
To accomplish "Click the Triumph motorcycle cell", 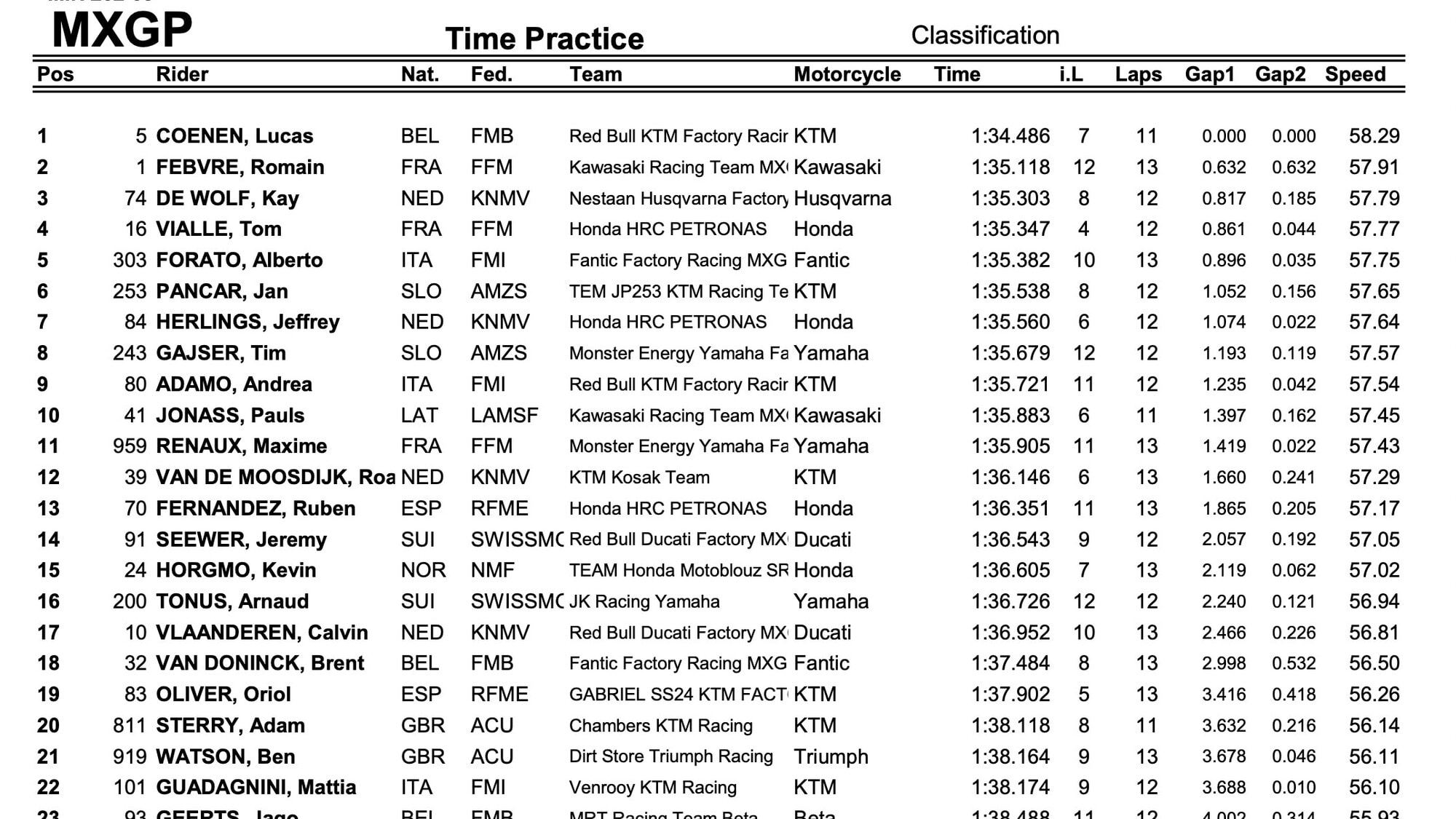I will click(831, 756).
